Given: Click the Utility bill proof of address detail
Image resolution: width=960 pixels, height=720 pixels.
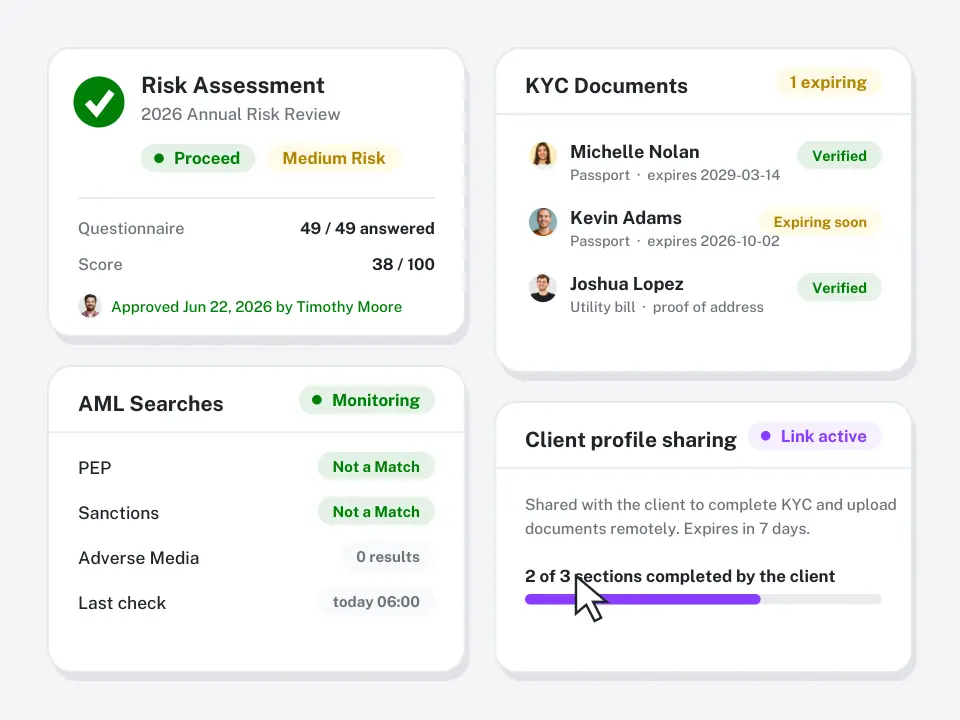Looking at the screenshot, I should pos(667,307).
